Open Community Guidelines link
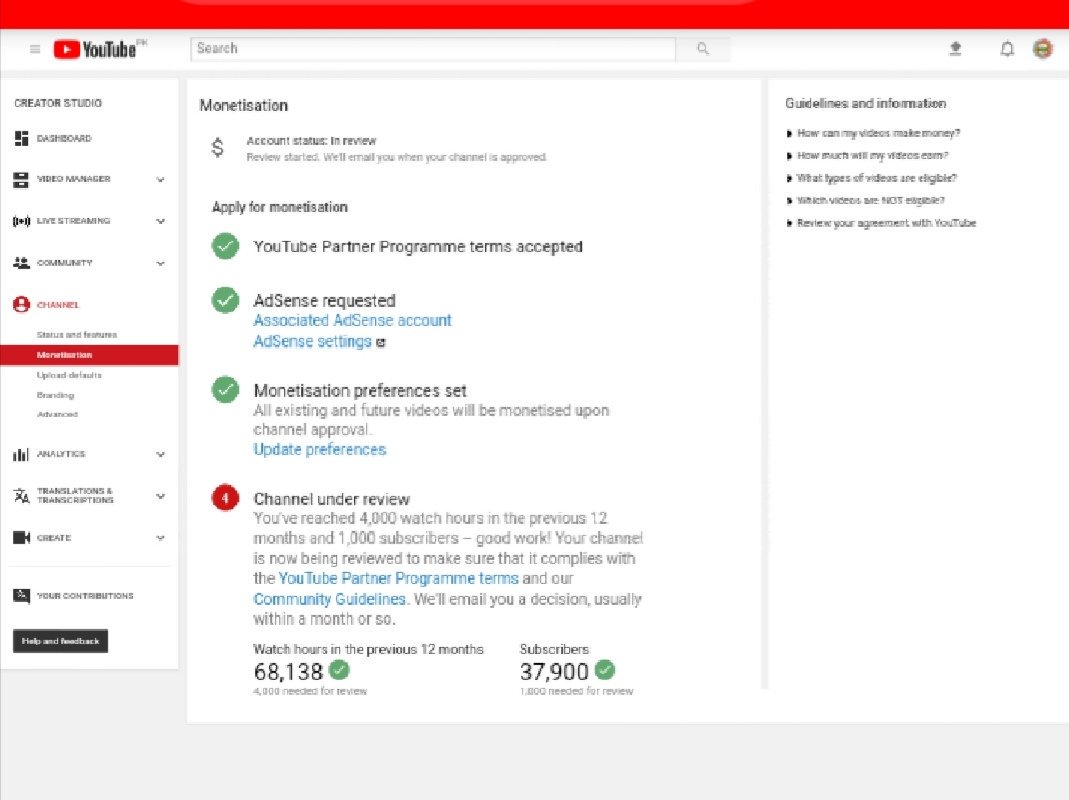This screenshot has width=1069, height=800. click(330, 599)
